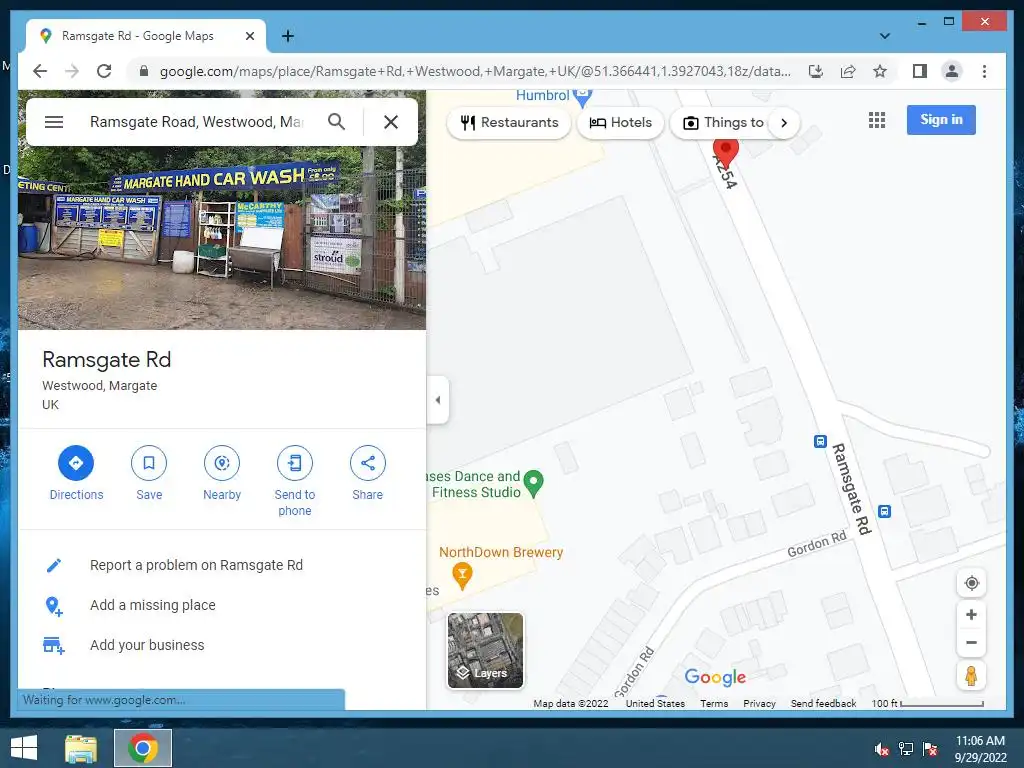Show more category chips arrow
Image resolution: width=1024 pixels, height=768 pixels.
784,123
